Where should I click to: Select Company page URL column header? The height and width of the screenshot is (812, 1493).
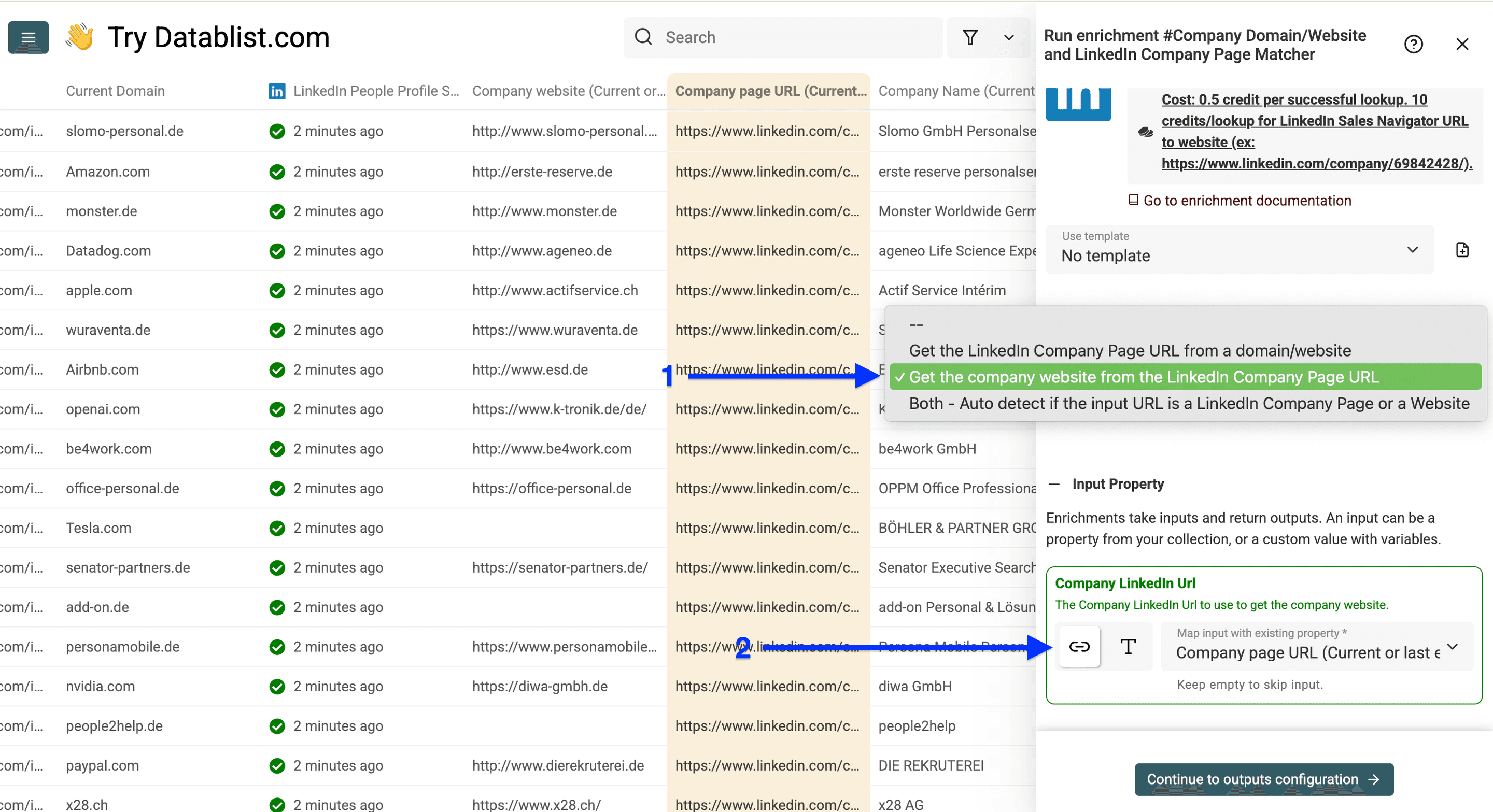point(770,91)
